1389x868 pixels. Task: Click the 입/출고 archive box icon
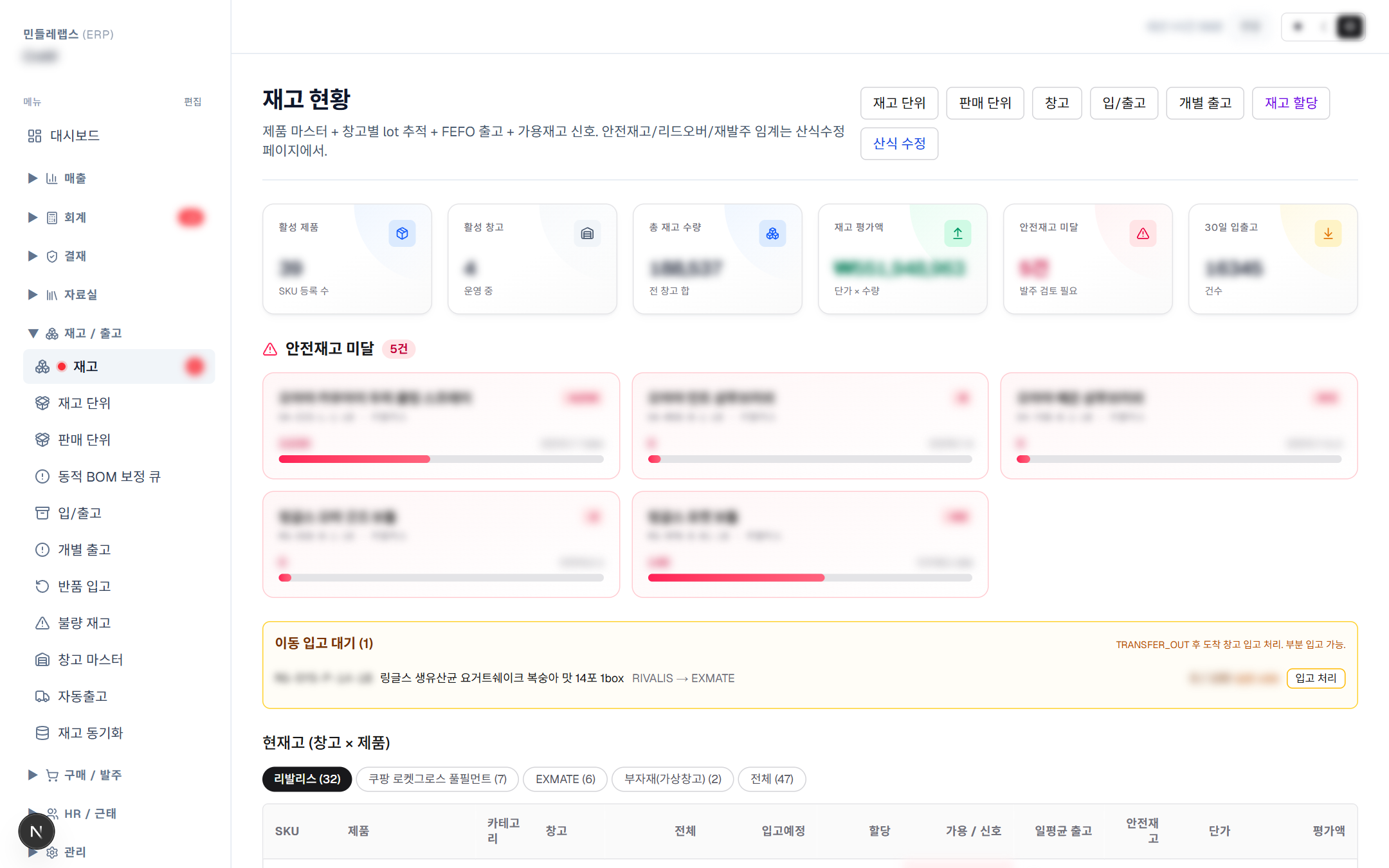pyautogui.click(x=42, y=513)
